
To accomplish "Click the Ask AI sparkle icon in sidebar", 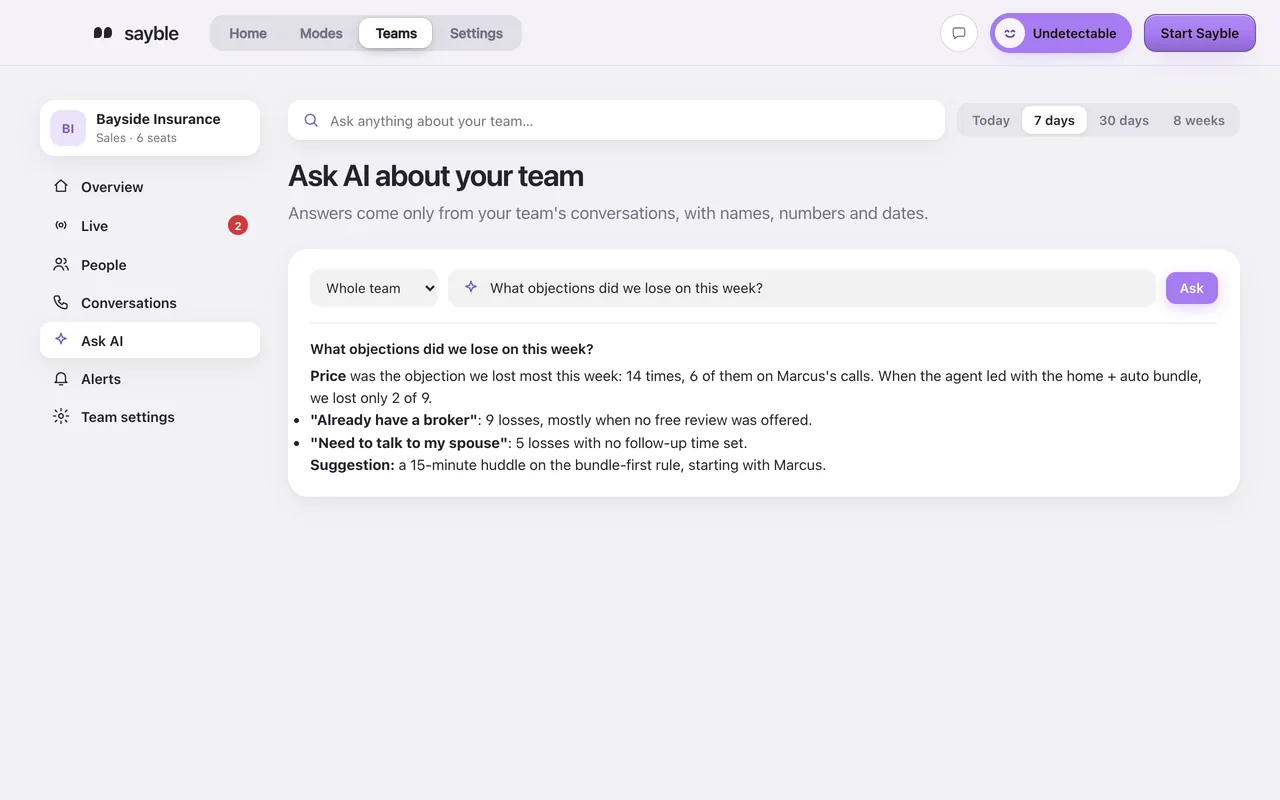I will tap(61, 341).
